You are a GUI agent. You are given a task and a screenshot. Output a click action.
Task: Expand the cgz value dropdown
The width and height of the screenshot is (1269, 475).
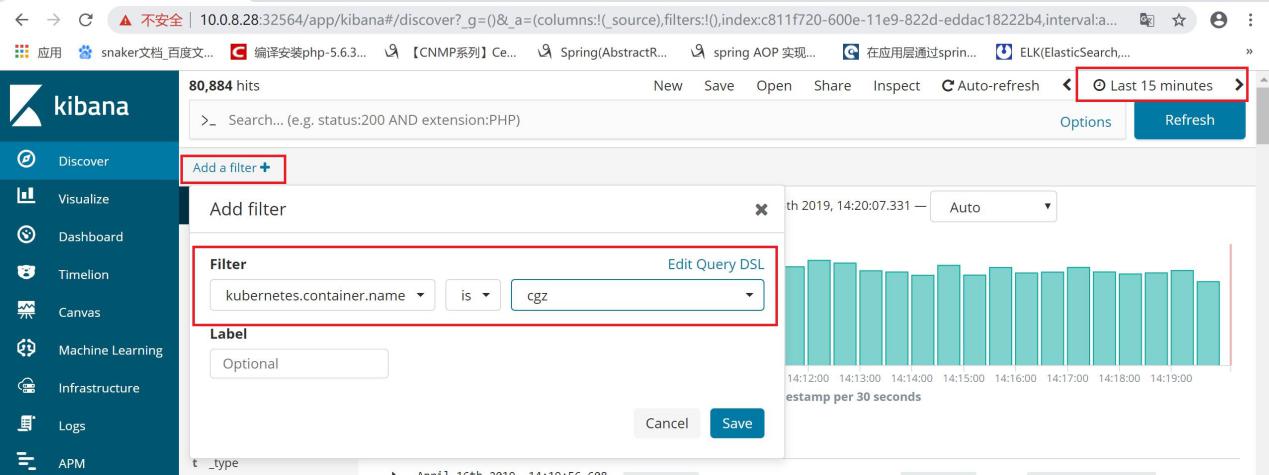pyautogui.click(x=637, y=295)
